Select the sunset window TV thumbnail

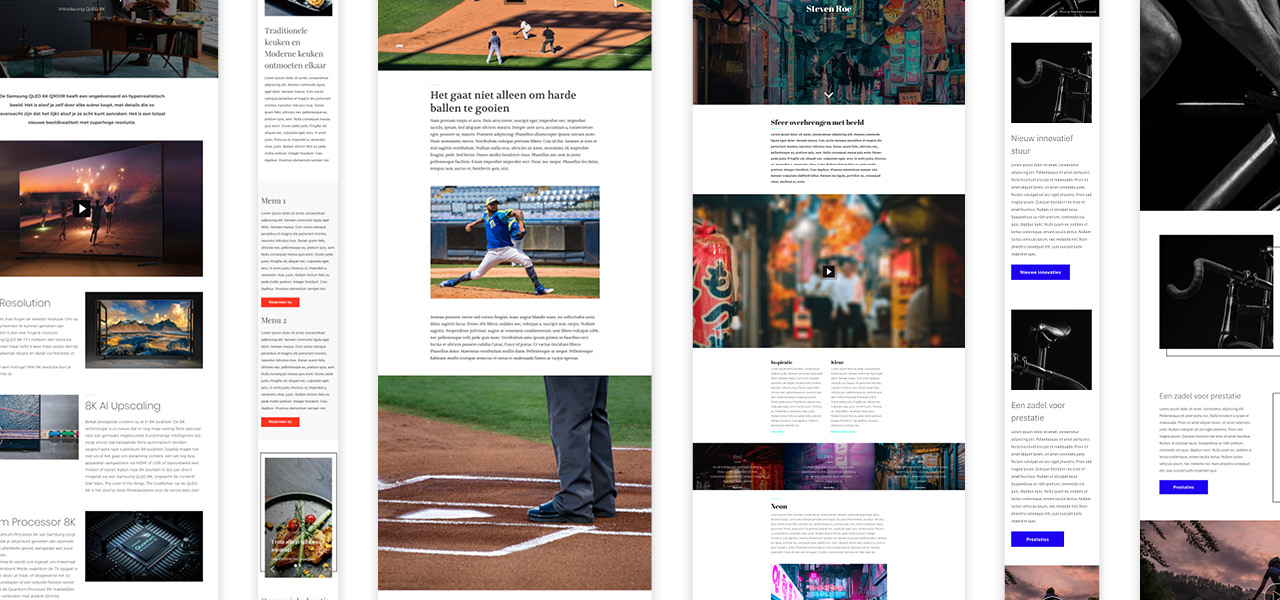click(x=144, y=330)
